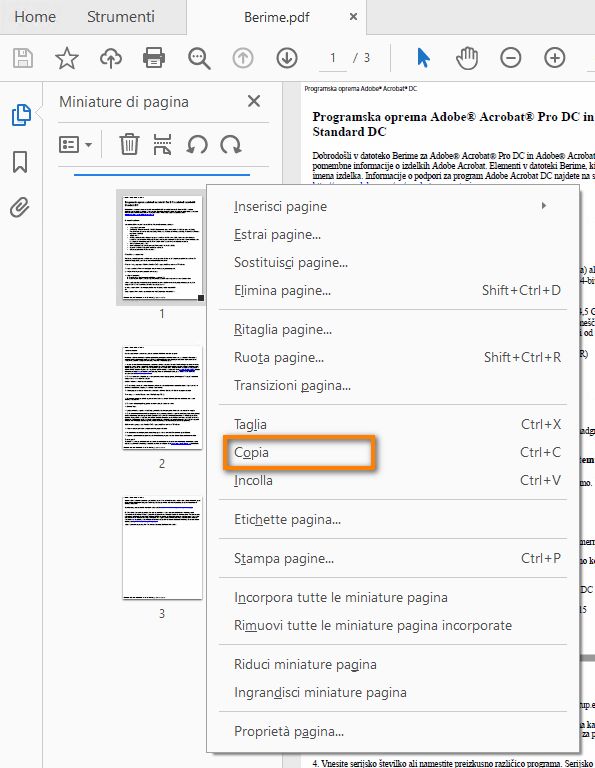Open the attachments paperclip icon

click(x=20, y=208)
